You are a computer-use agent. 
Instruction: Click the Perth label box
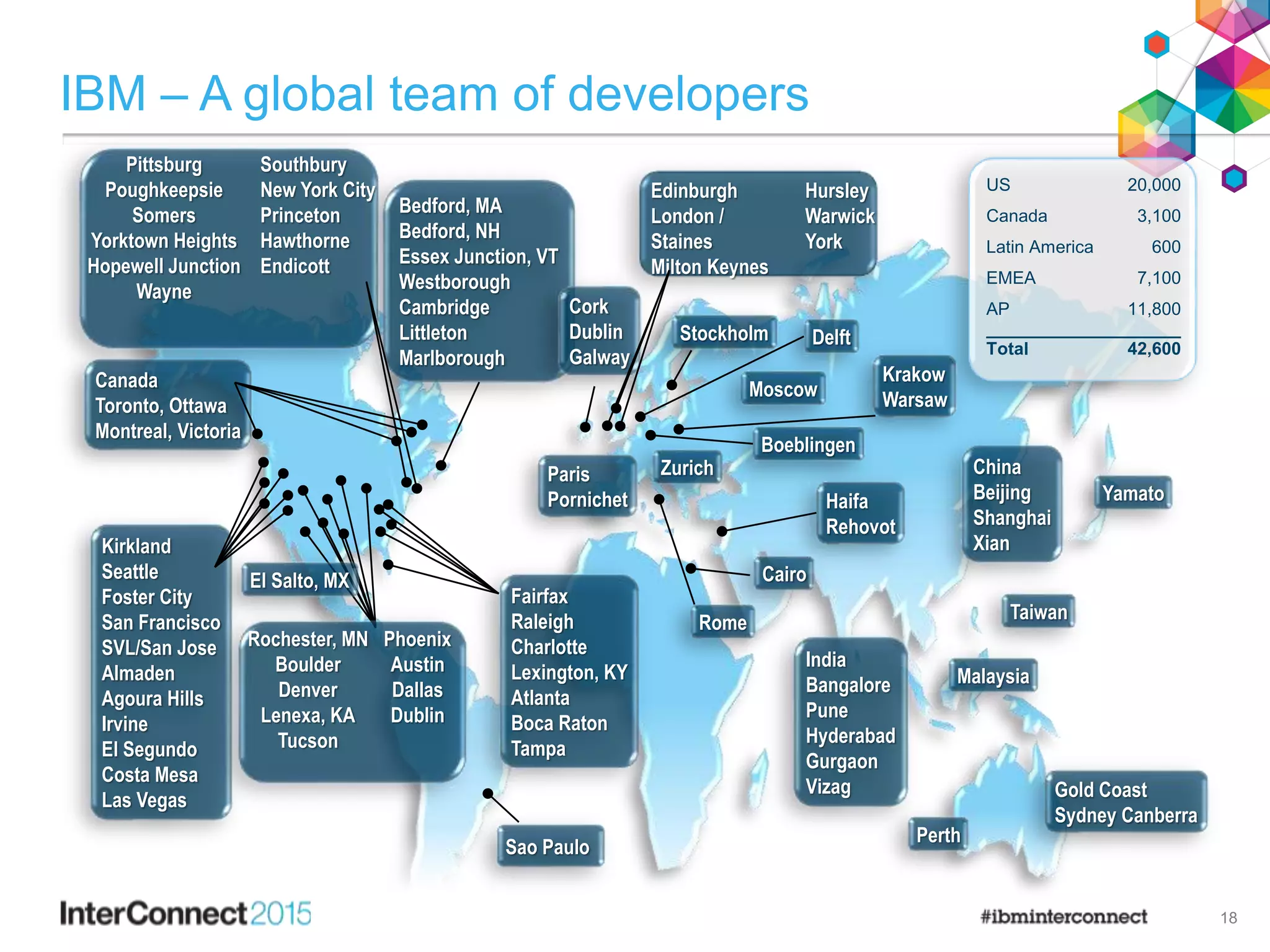938,835
